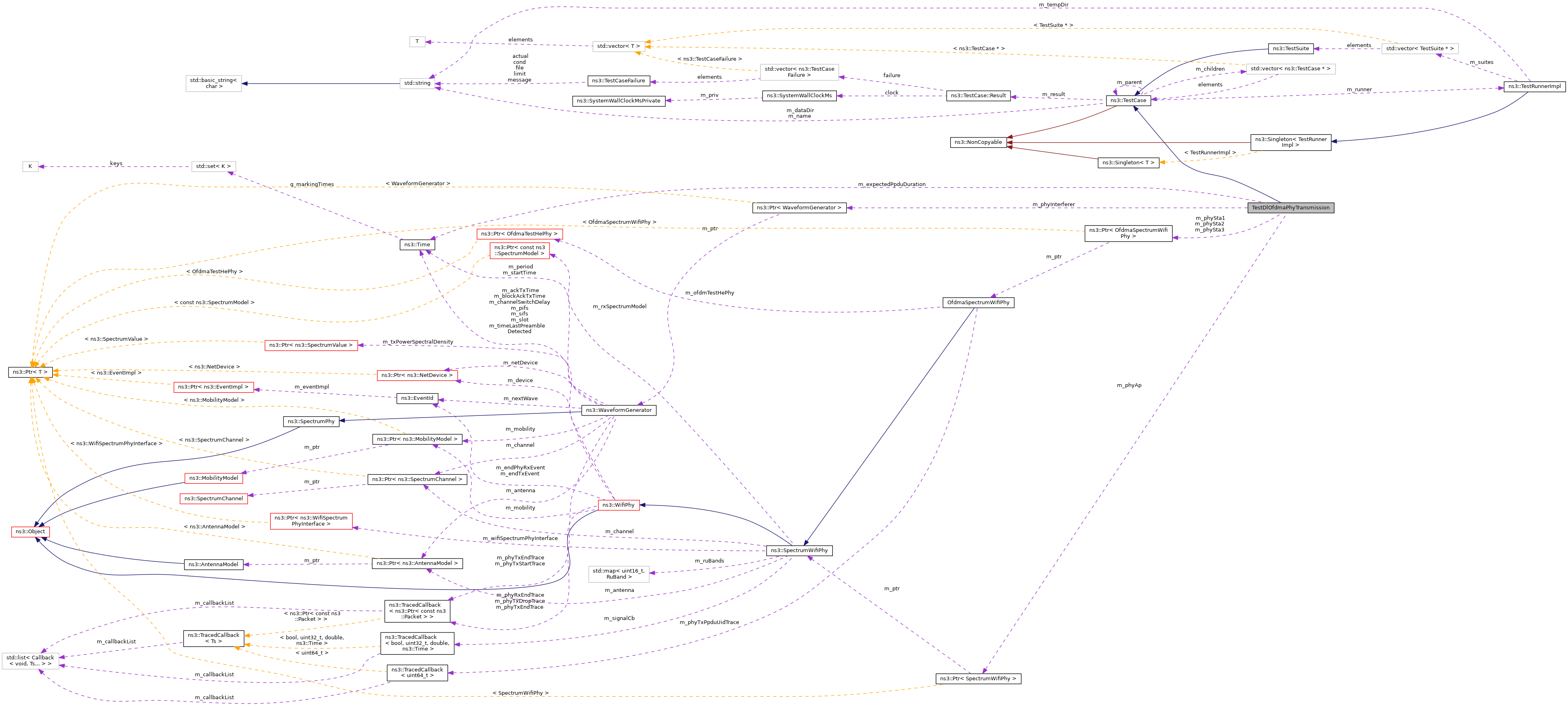The image size is (1568, 706).
Task: Open the OfdmaSpectrumWifiPhy node
Action: 978,303
